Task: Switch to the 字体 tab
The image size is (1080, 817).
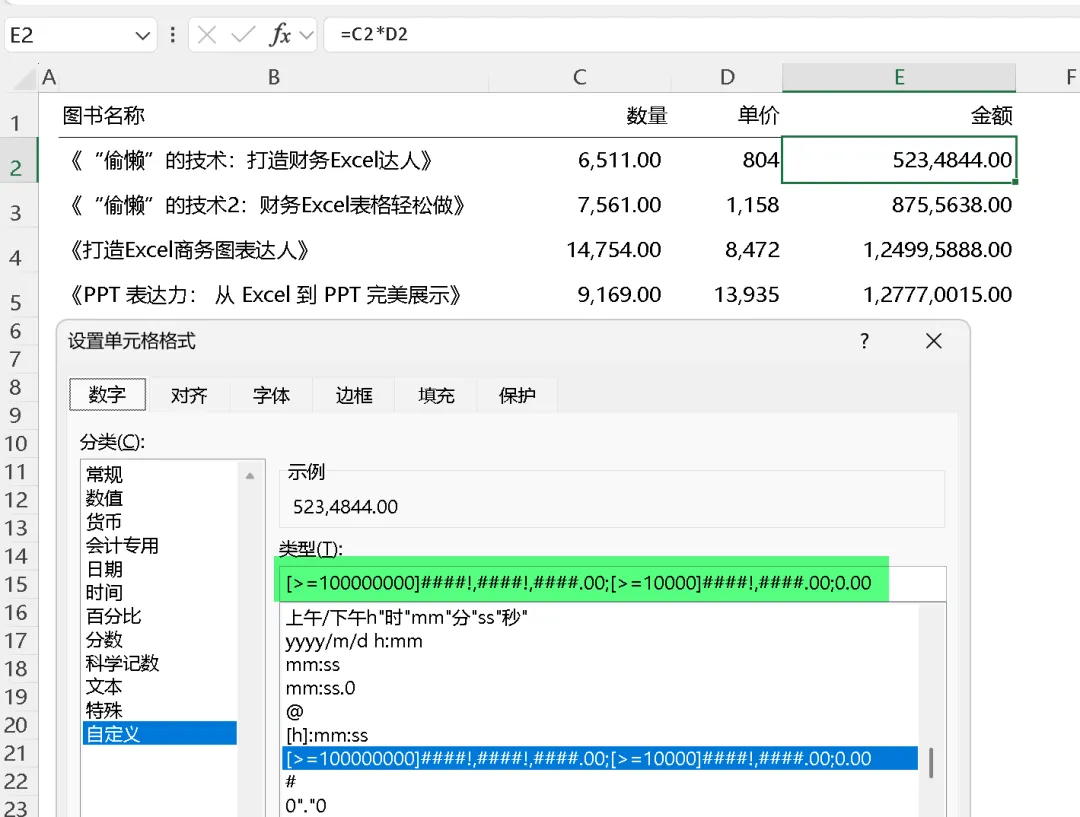Action: (x=271, y=395)
